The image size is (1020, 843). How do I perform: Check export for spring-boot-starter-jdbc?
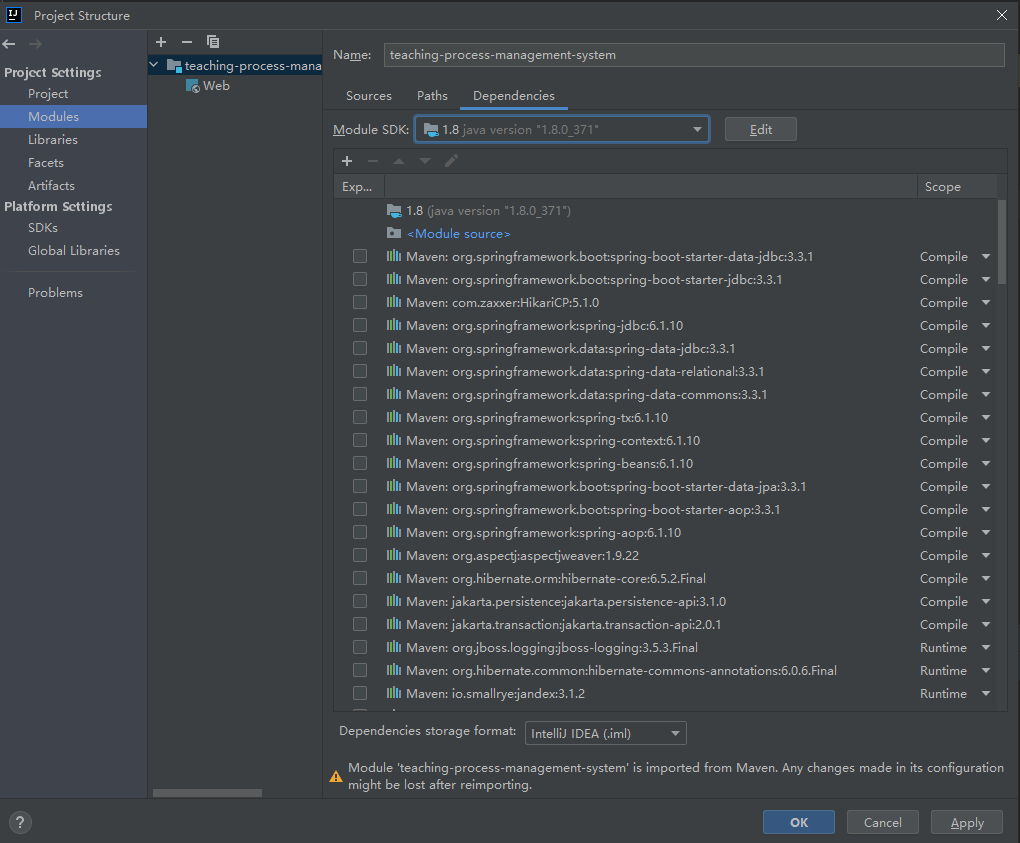tap(360, 279)
